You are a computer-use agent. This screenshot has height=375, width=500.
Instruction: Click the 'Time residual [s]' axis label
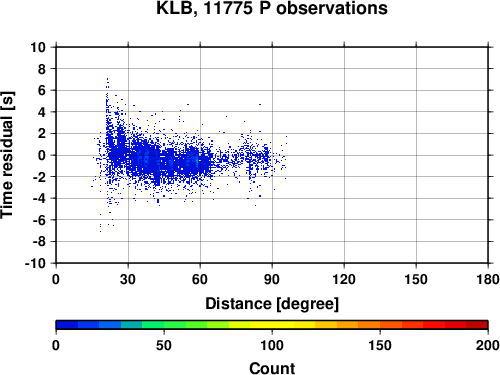pos(7,155)
